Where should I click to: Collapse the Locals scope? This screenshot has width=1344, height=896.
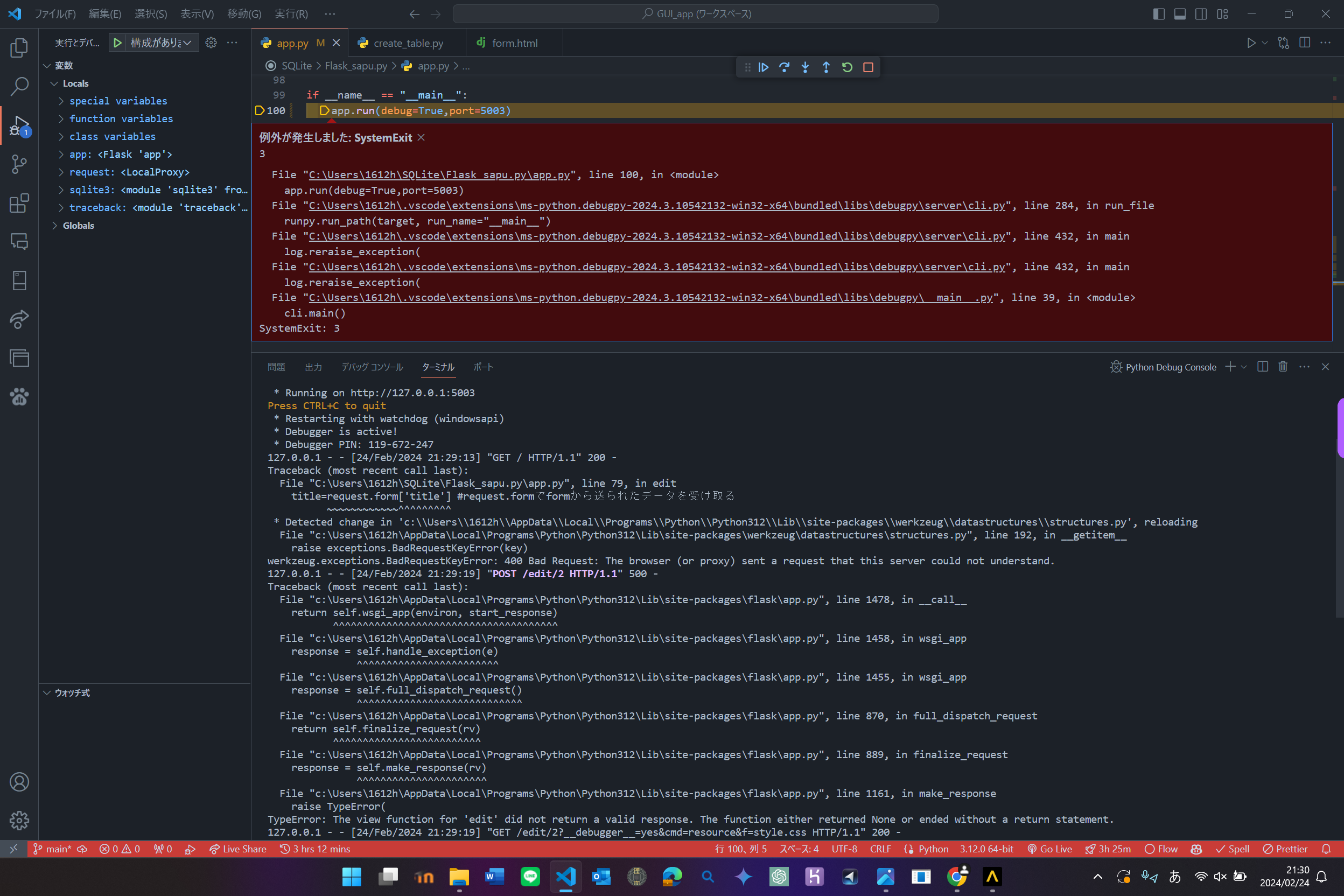(x=55, y=83)
